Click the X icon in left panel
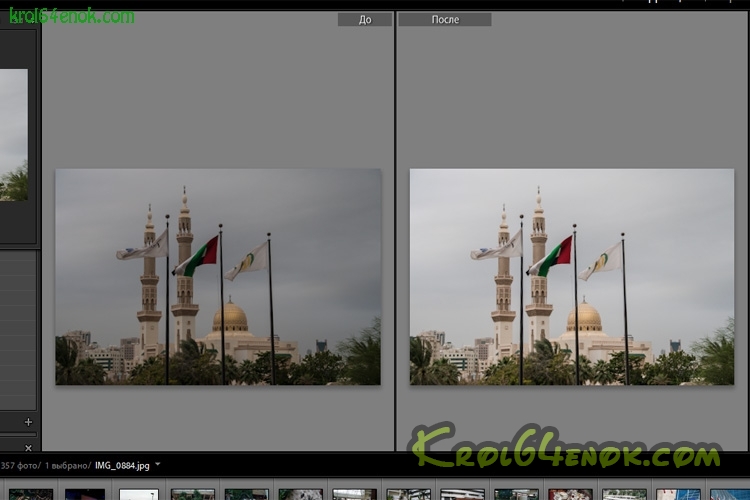Image resolution: width=750 pixels, height=500 pixels. point(28,447)
